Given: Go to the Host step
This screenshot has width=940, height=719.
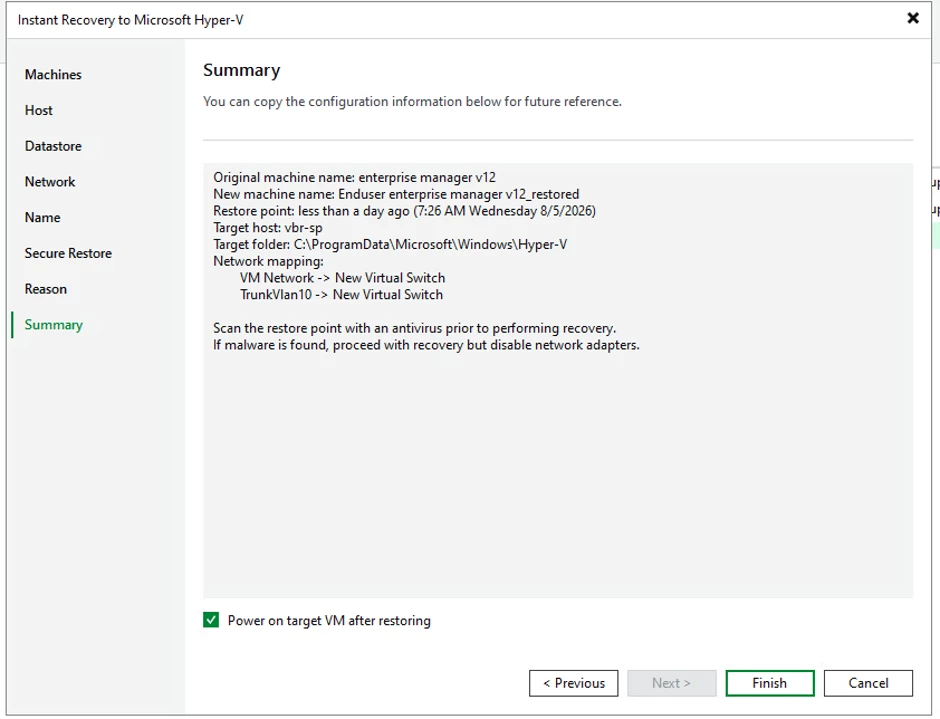Looking at the screenshot, I should 38,110.
